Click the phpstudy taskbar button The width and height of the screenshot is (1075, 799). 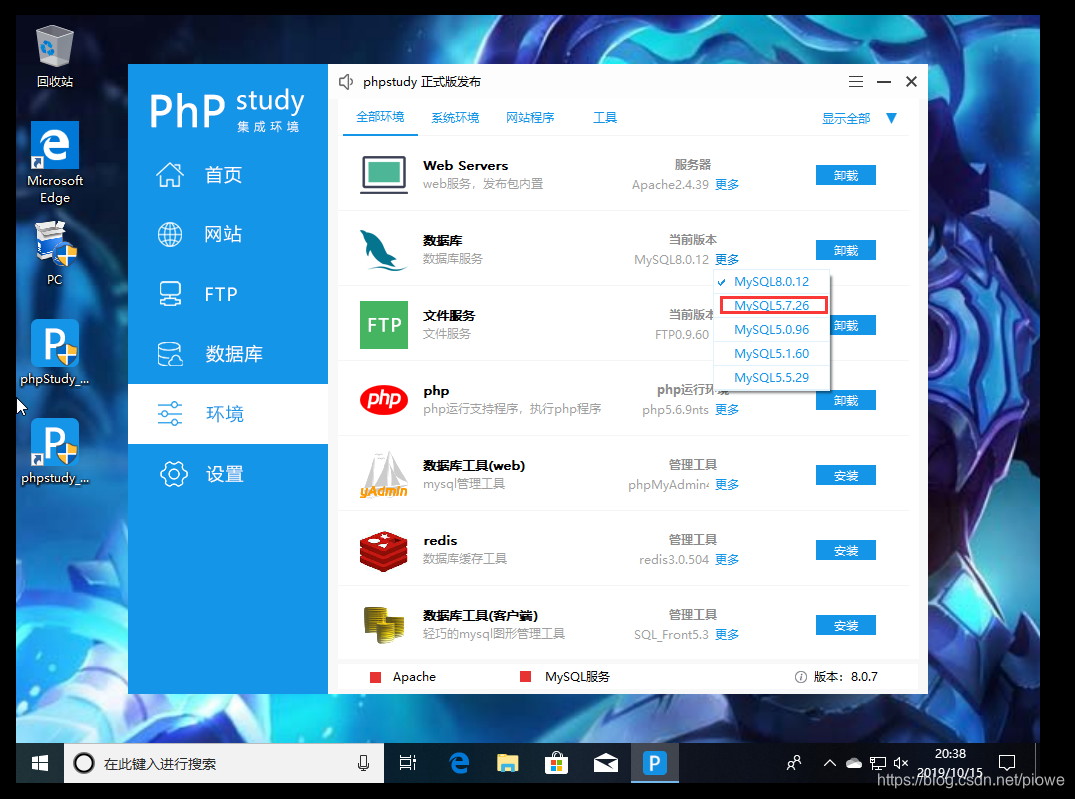click(x=655, y=763)
